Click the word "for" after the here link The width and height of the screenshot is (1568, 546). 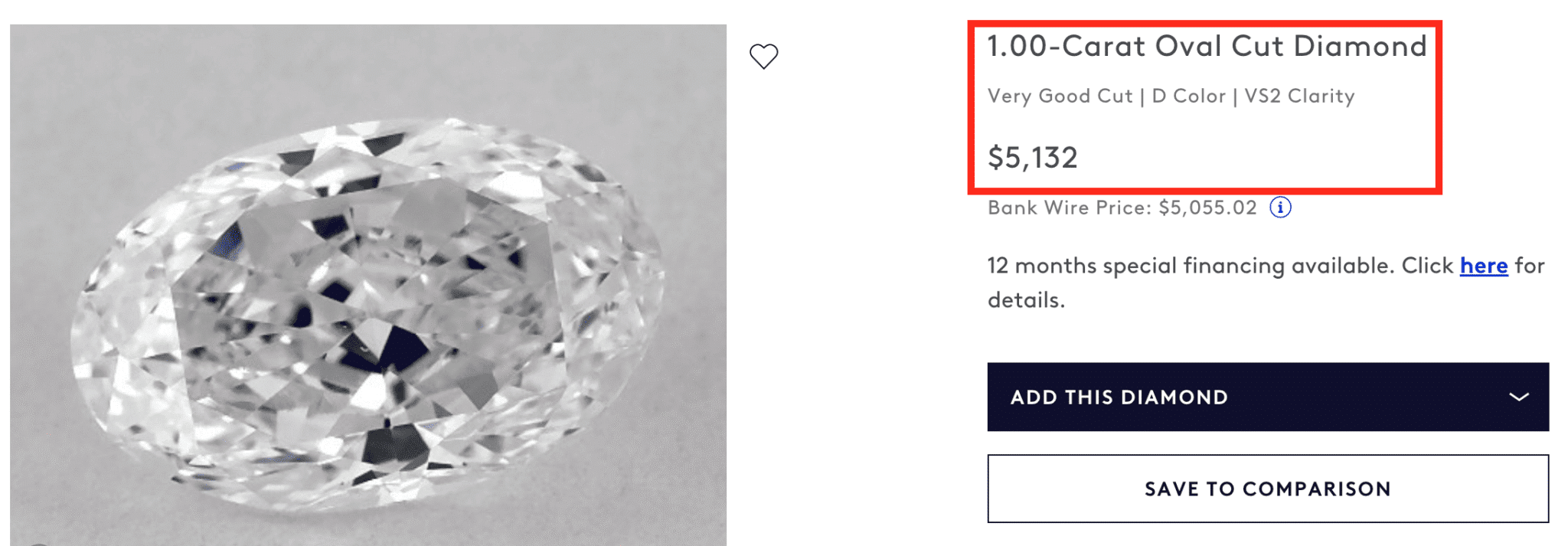tap(1530, 266)
